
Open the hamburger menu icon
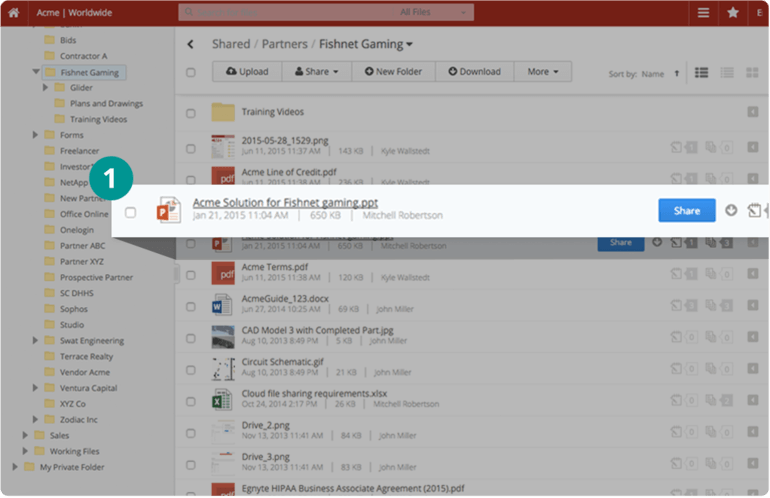coord(703,12)
